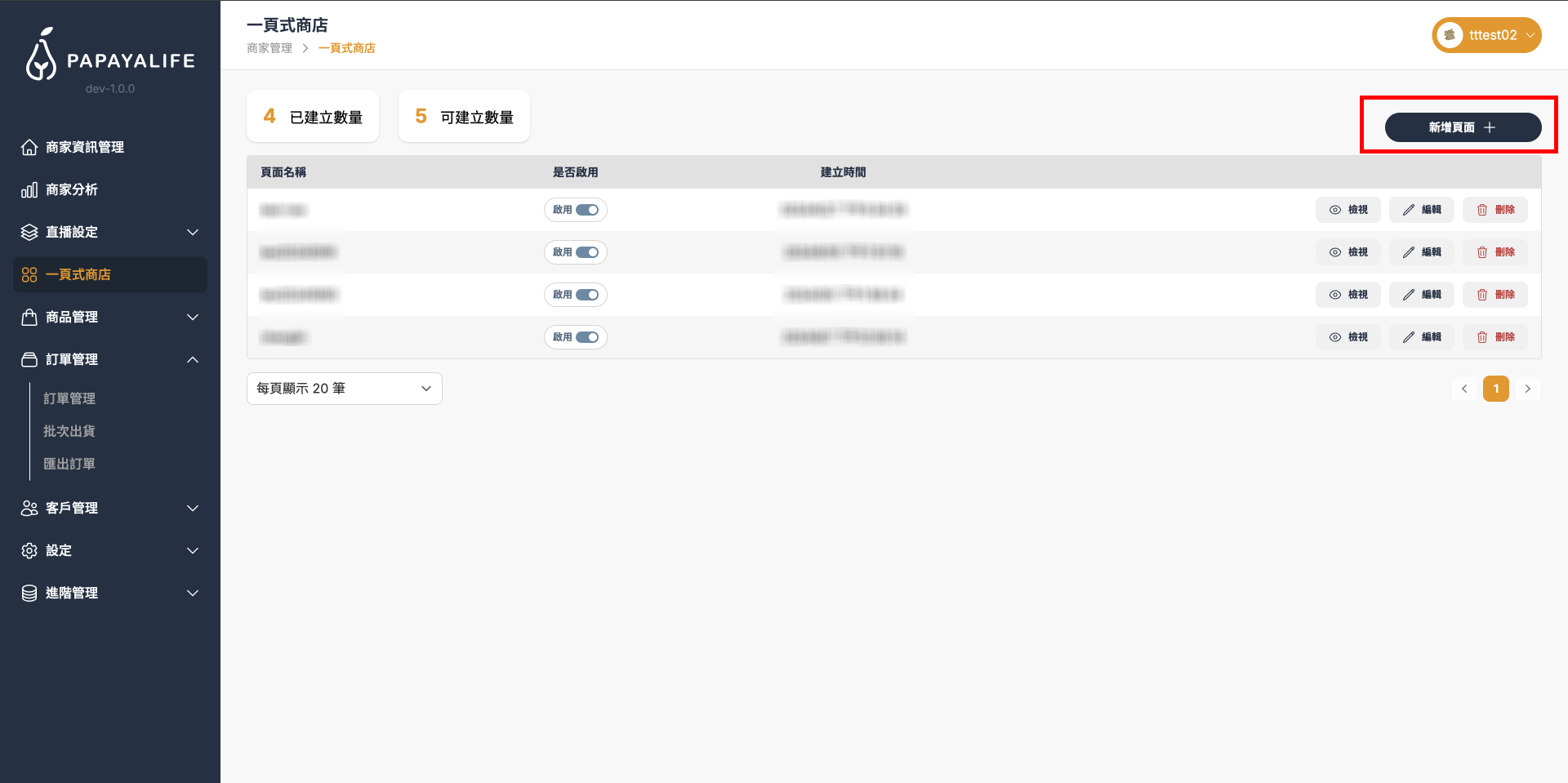Click the 新增頁面 button
The height and width of the screenshot is (783, 1568).
[x=1463, y=127]
